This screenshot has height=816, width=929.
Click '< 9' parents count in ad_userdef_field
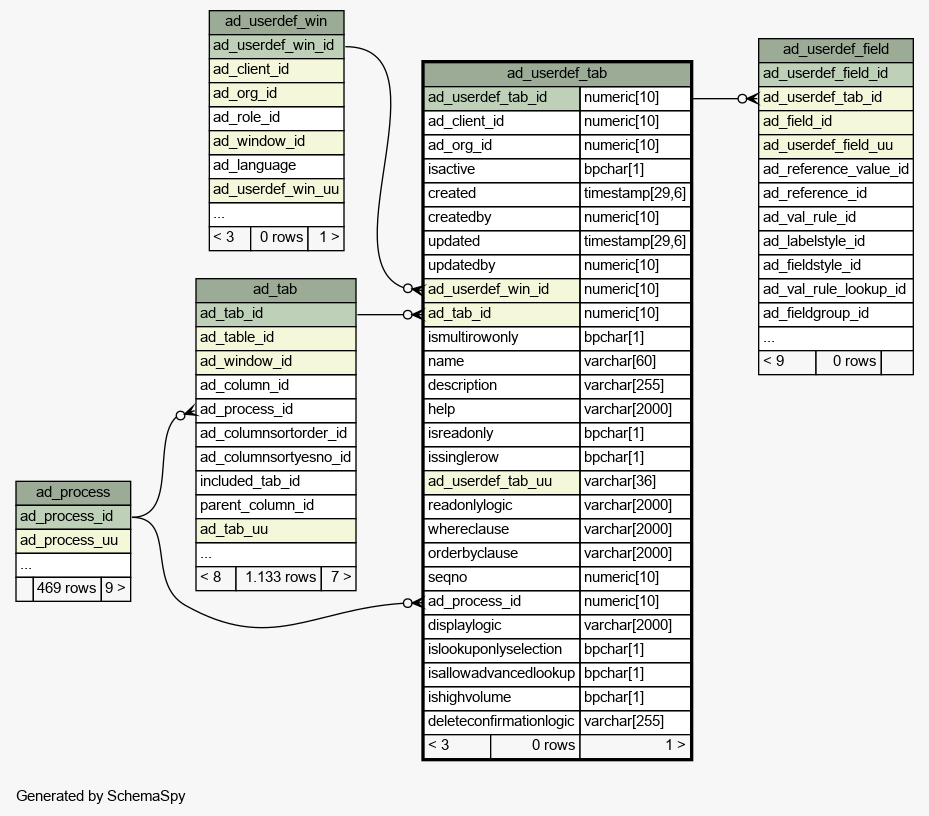pyautogui.click(x=786, y=361)
